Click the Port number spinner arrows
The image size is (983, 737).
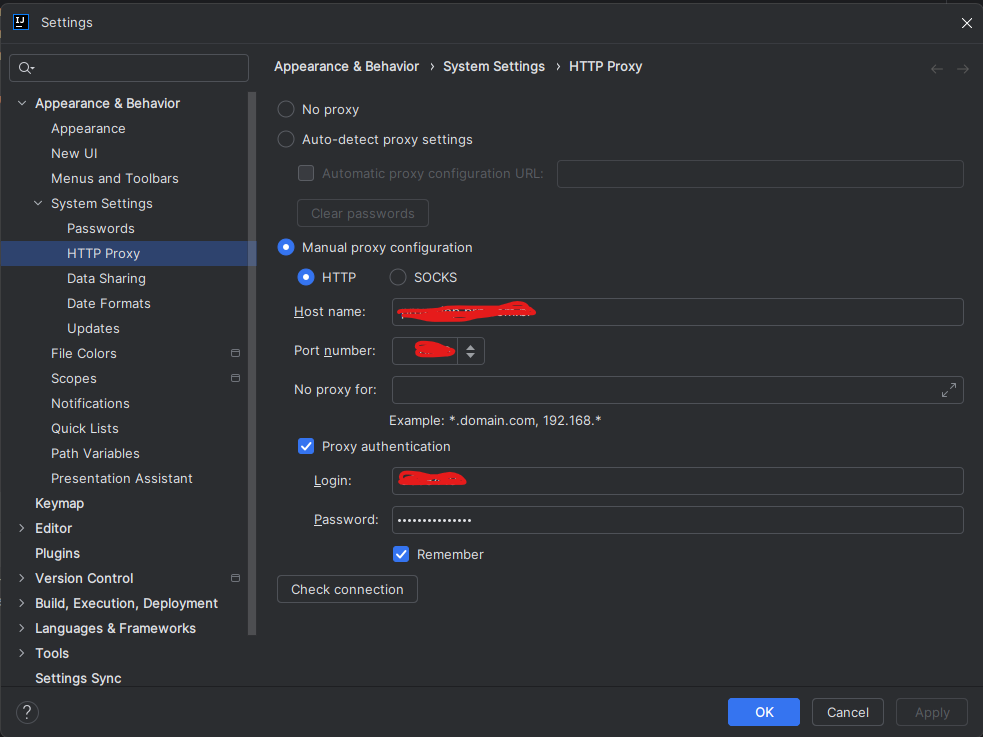(x=471, y=351)
